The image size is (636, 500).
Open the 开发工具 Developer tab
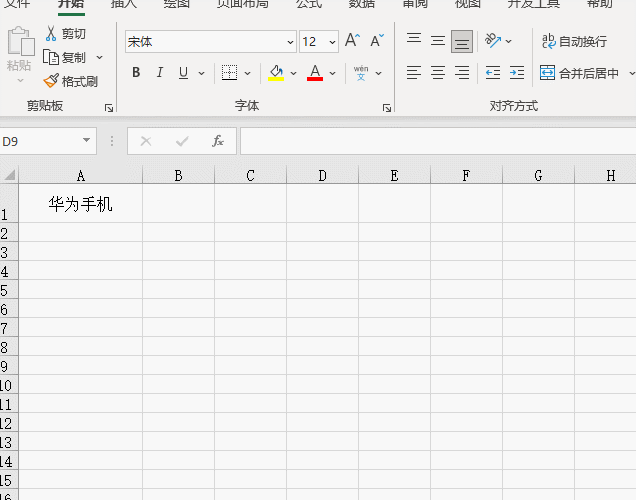coord(534,4)
